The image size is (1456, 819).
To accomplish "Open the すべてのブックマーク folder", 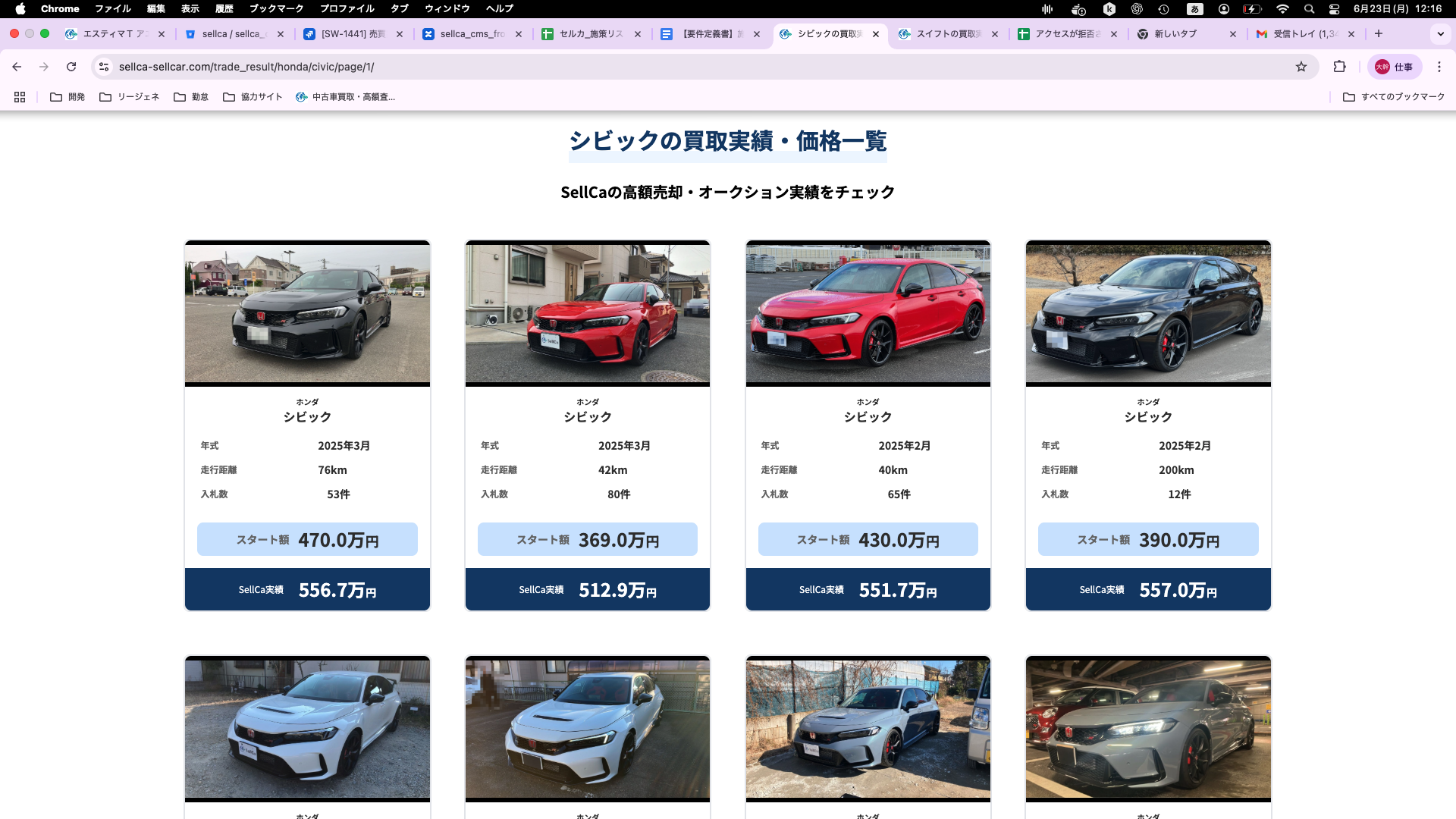I will click(x=1394, y=97).
